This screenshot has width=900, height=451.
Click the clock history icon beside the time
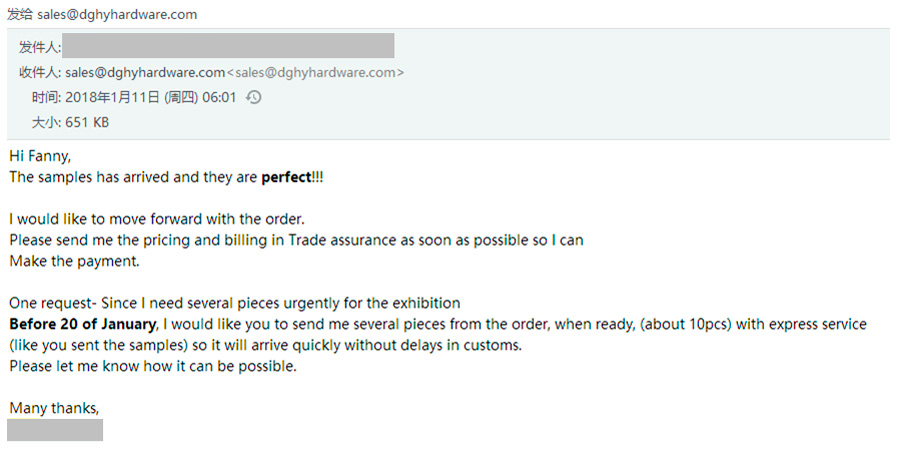tap(254, 97)
